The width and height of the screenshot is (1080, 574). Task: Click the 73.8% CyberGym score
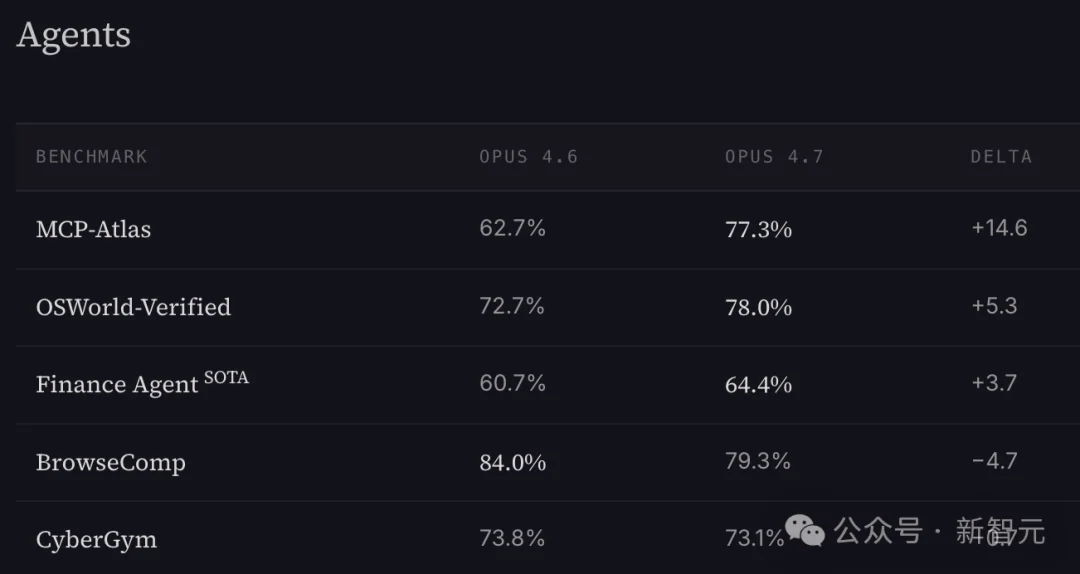click(x=512, y=539)
